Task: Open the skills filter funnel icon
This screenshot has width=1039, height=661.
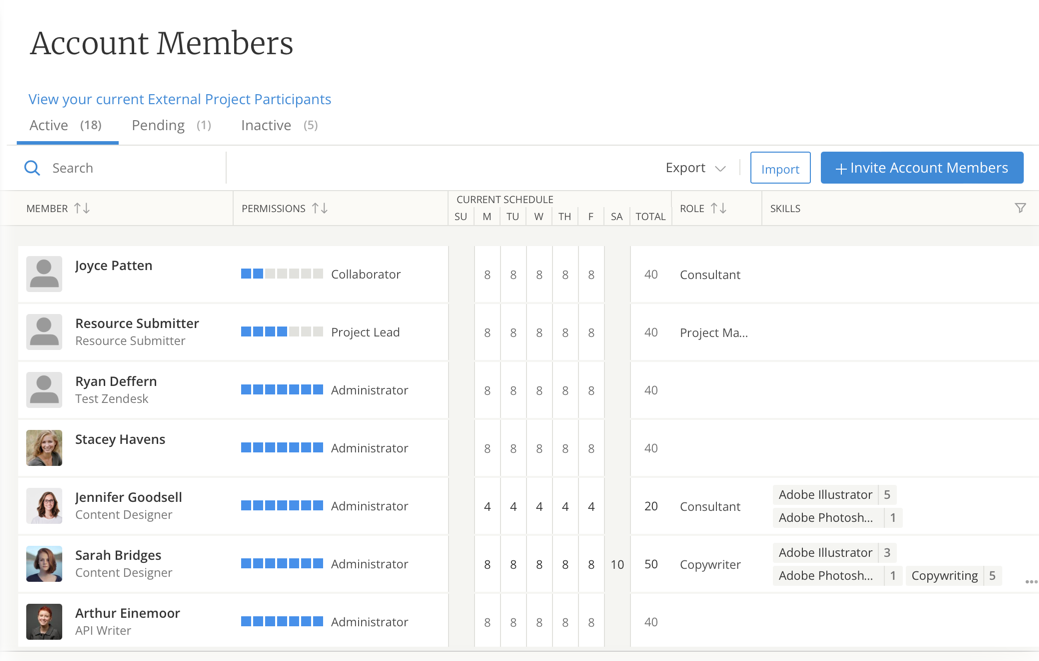Action: point(1020,208)
